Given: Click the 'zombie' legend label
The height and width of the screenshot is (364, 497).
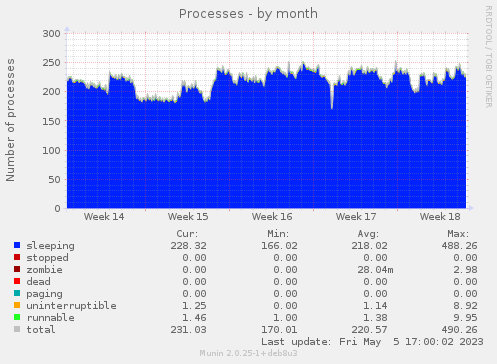Looking at the screenshot, I should [44, 269].
